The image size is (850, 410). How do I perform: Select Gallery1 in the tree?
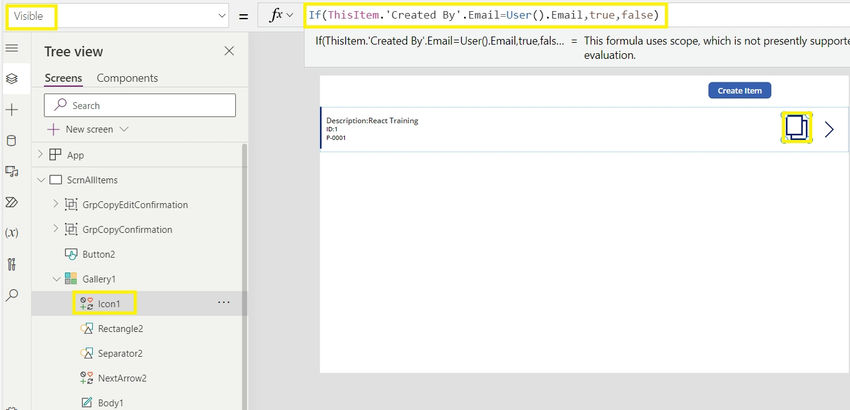99,279
